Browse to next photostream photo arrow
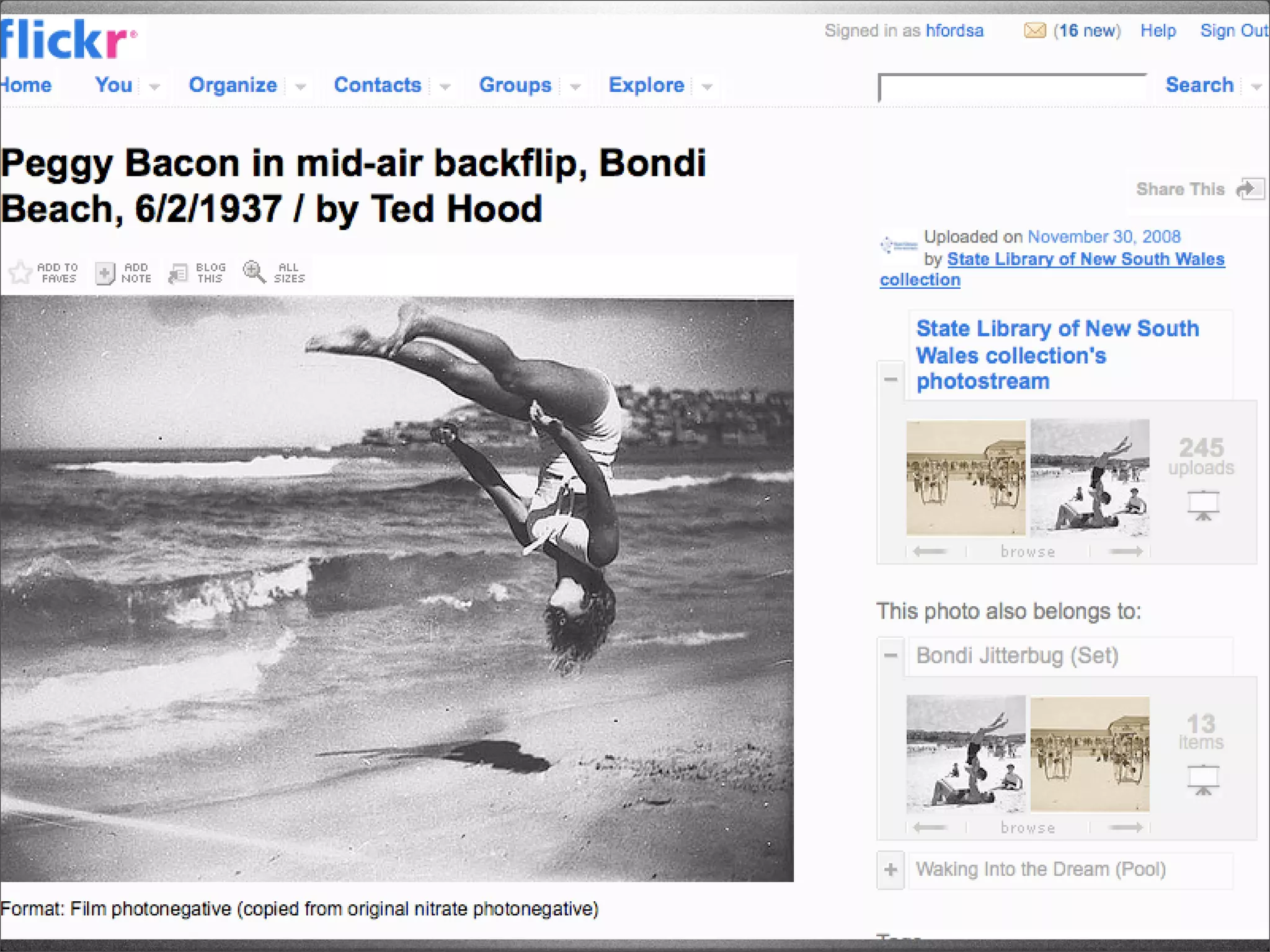This screenshot has width=1270, height=952. (1126, 552)
